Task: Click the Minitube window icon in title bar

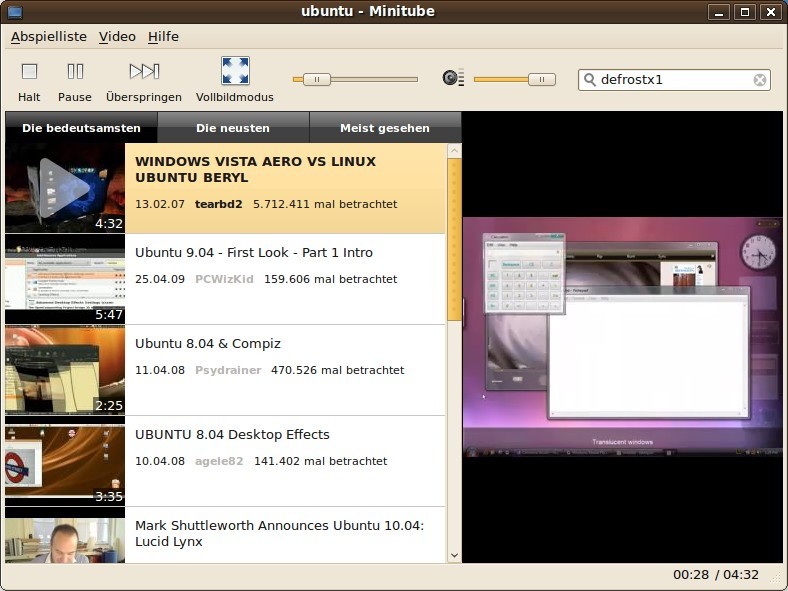Action: pos(15,12)
